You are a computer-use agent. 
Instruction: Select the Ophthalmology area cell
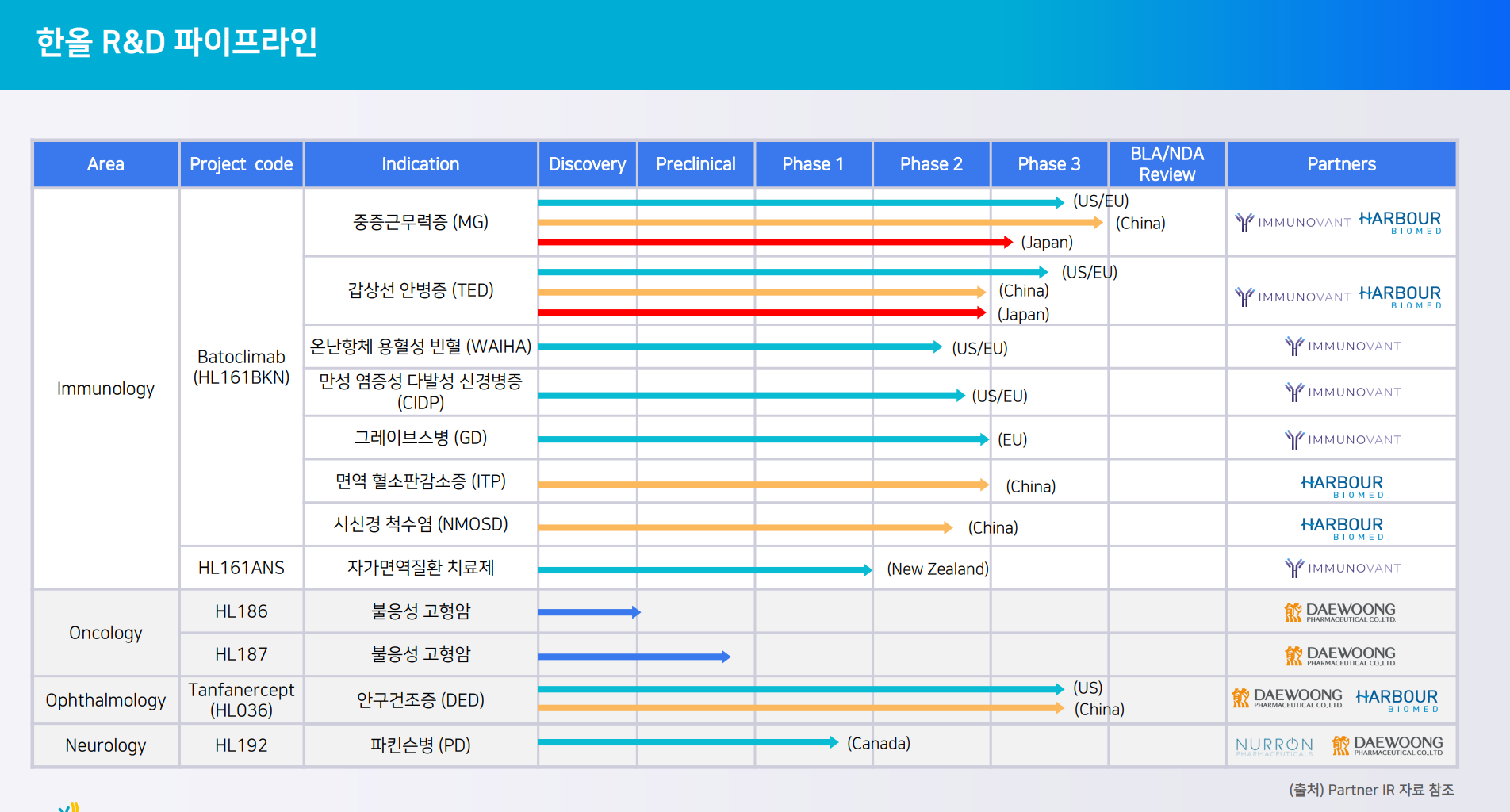click(x=105, y=700)
